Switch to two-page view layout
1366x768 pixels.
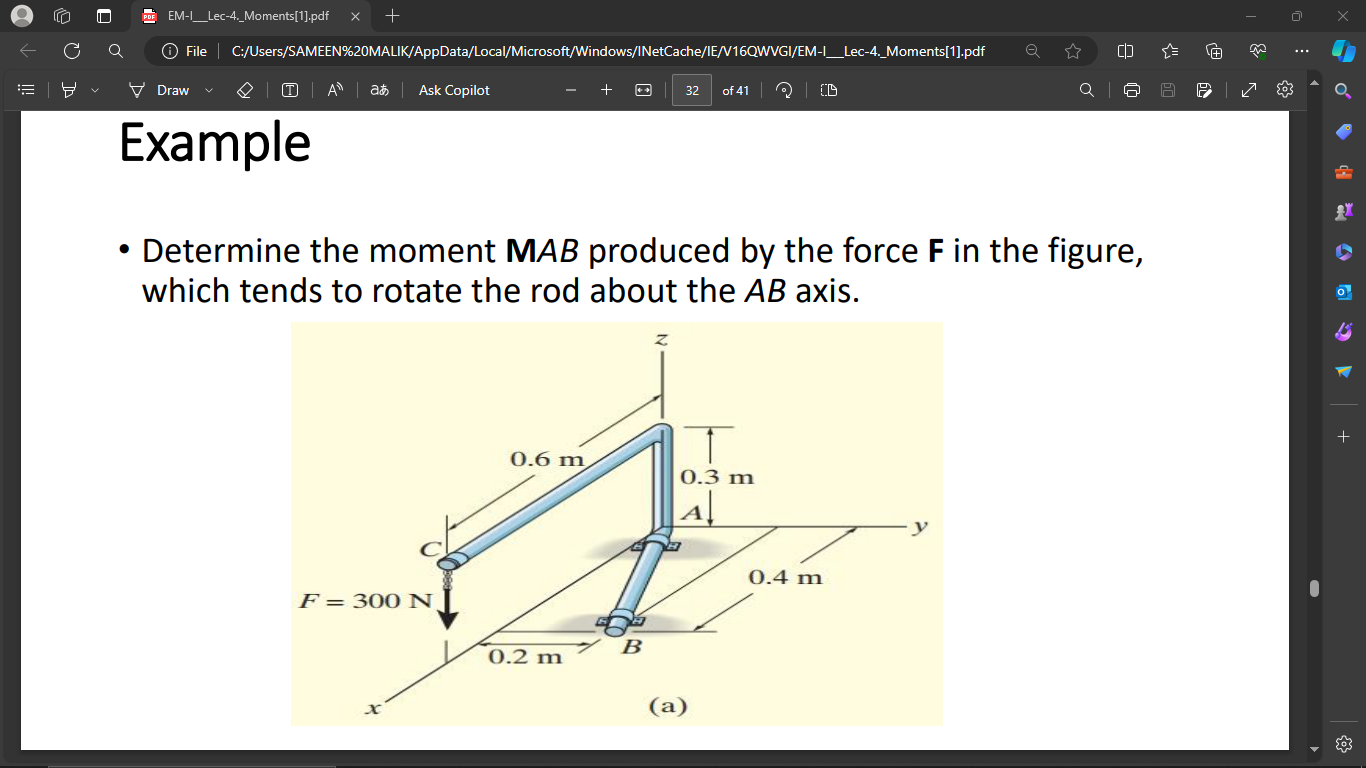coord(827,90)
